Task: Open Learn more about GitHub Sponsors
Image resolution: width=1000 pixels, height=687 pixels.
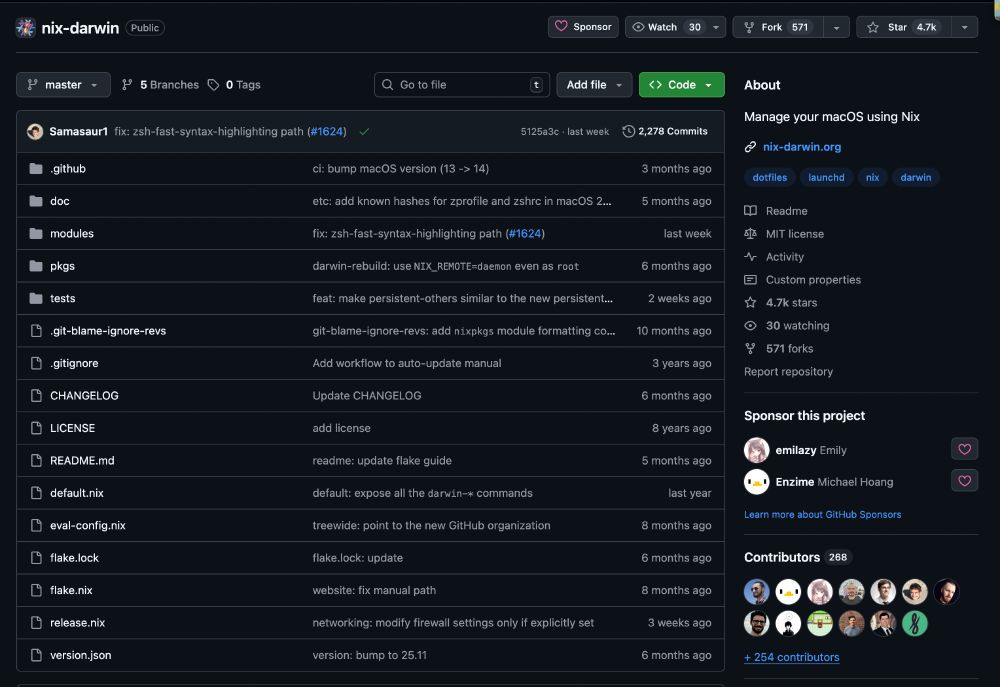Action: pos(823,514)
